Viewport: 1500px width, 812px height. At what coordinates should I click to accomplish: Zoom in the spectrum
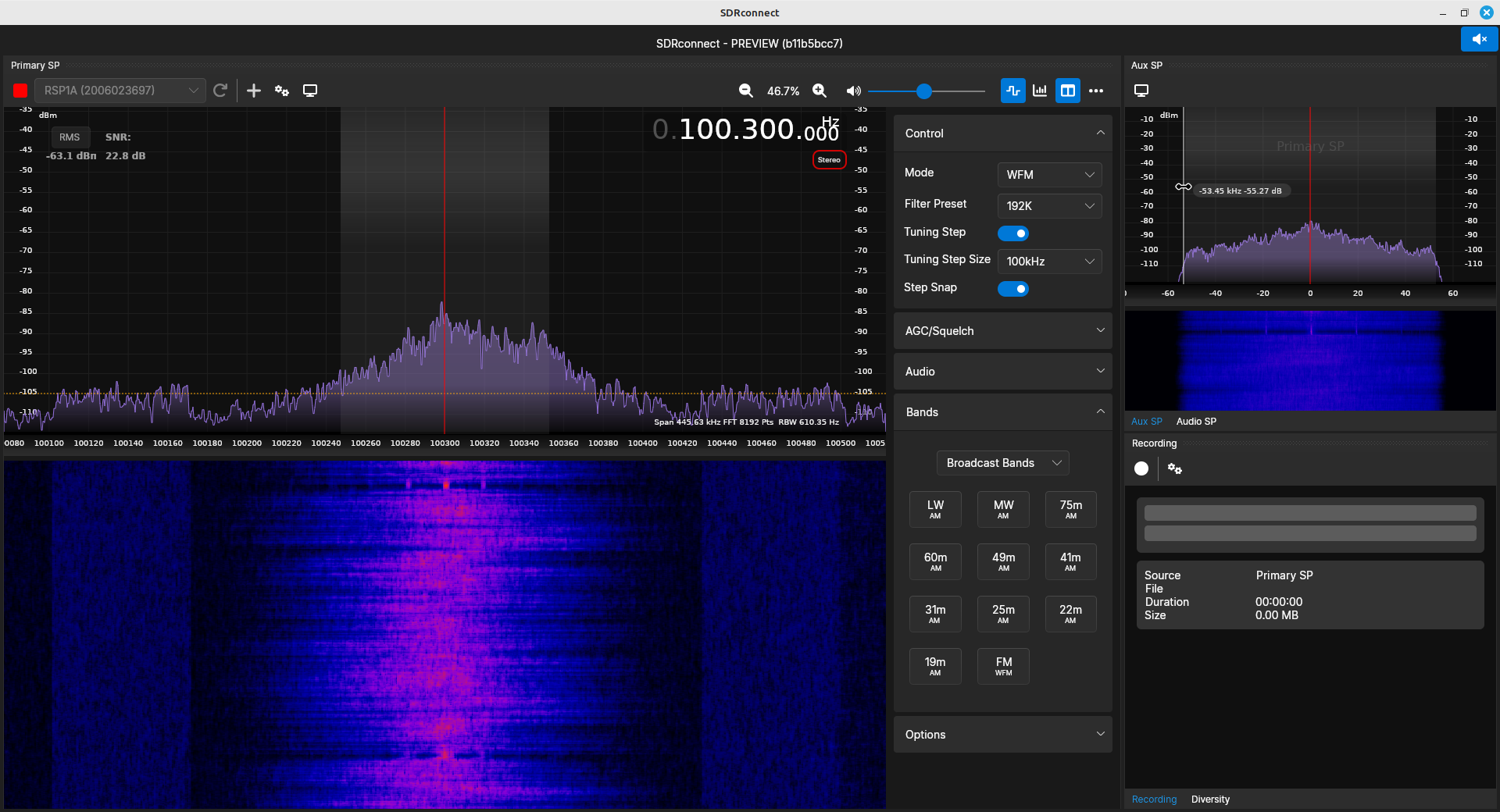pos(820,91)
